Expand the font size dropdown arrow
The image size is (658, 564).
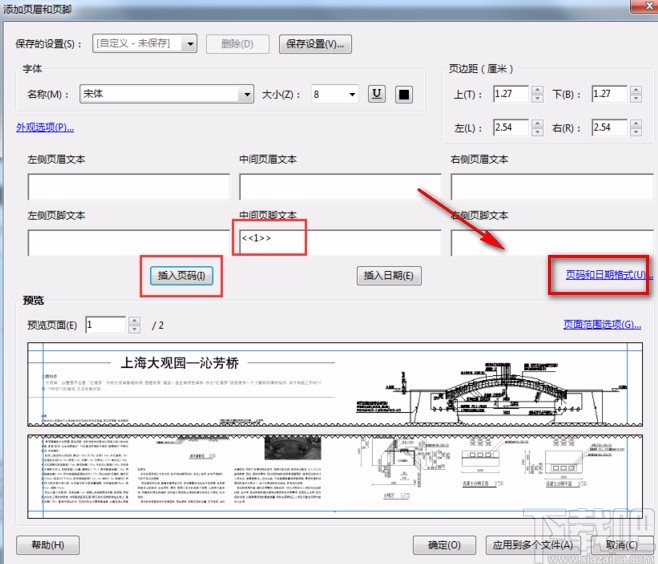(352, 94)
